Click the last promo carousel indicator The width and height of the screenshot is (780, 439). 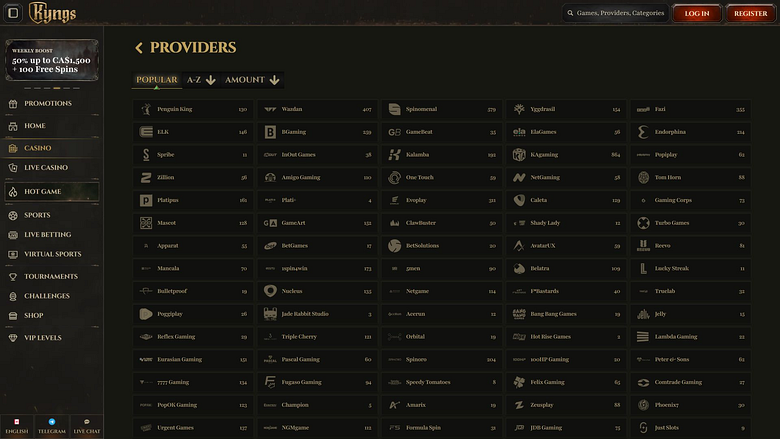point(76,88)
